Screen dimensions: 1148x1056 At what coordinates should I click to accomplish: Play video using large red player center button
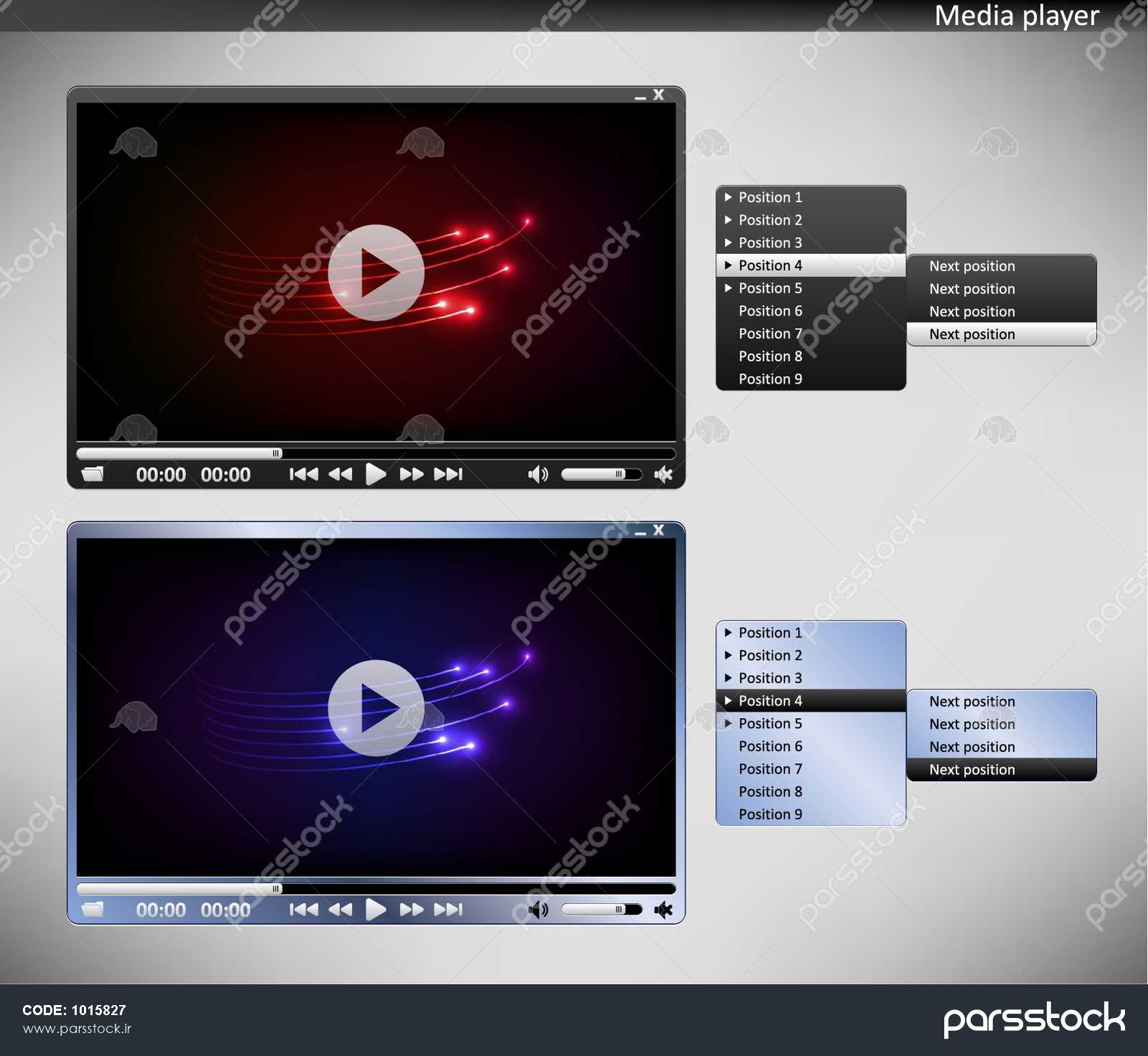(376, 273)
